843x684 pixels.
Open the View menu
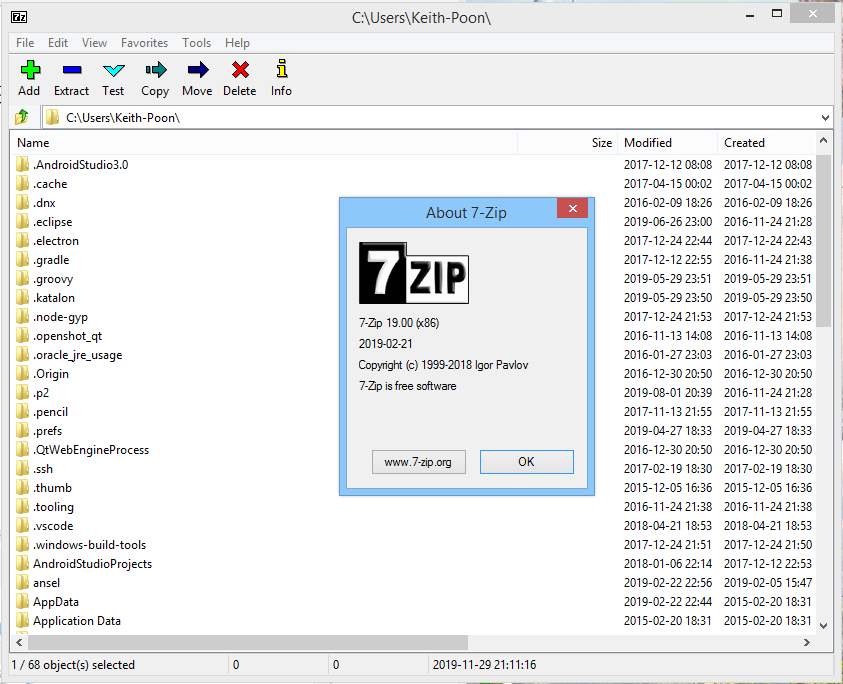coord(94,43)
